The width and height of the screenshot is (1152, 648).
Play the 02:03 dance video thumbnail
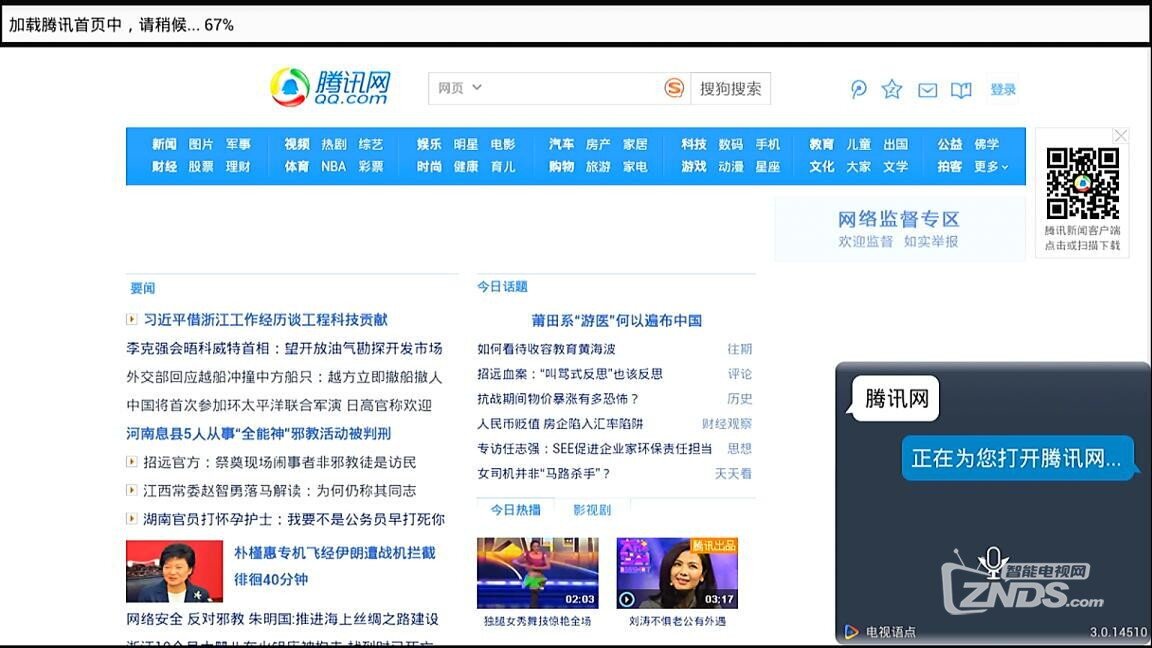(538, 573)
